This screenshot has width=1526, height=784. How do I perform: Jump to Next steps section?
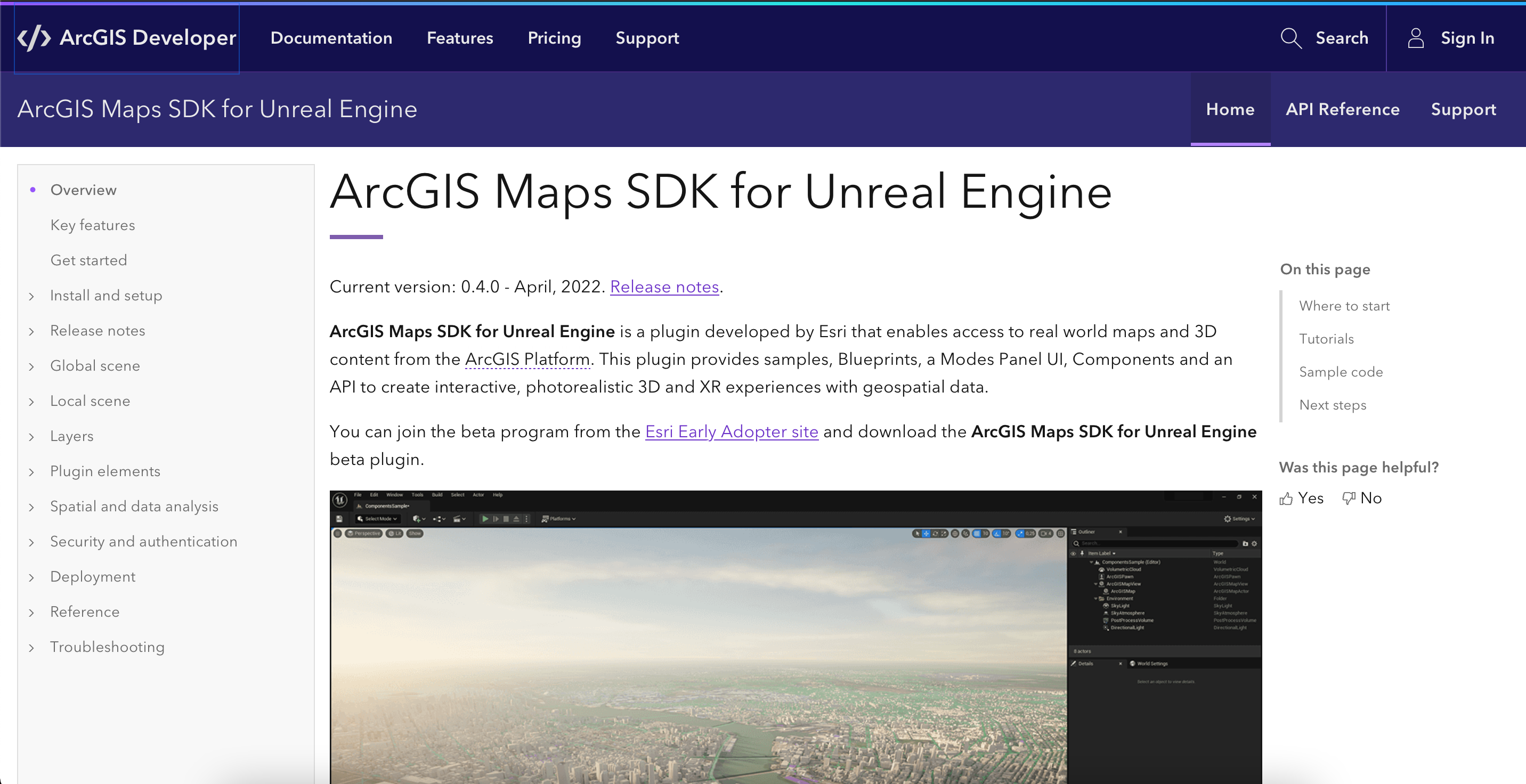1332,406
